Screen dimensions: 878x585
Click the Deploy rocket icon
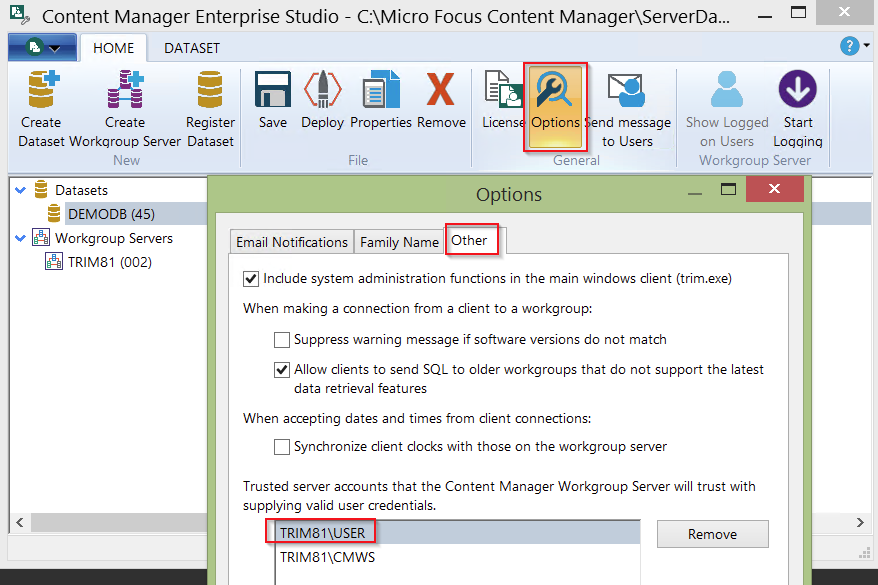point(322,91)
